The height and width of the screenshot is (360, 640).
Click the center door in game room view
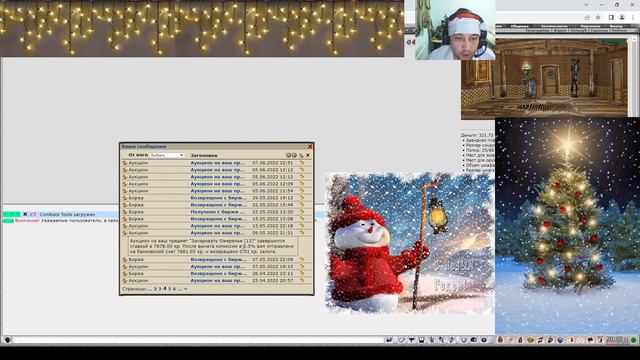550,80
